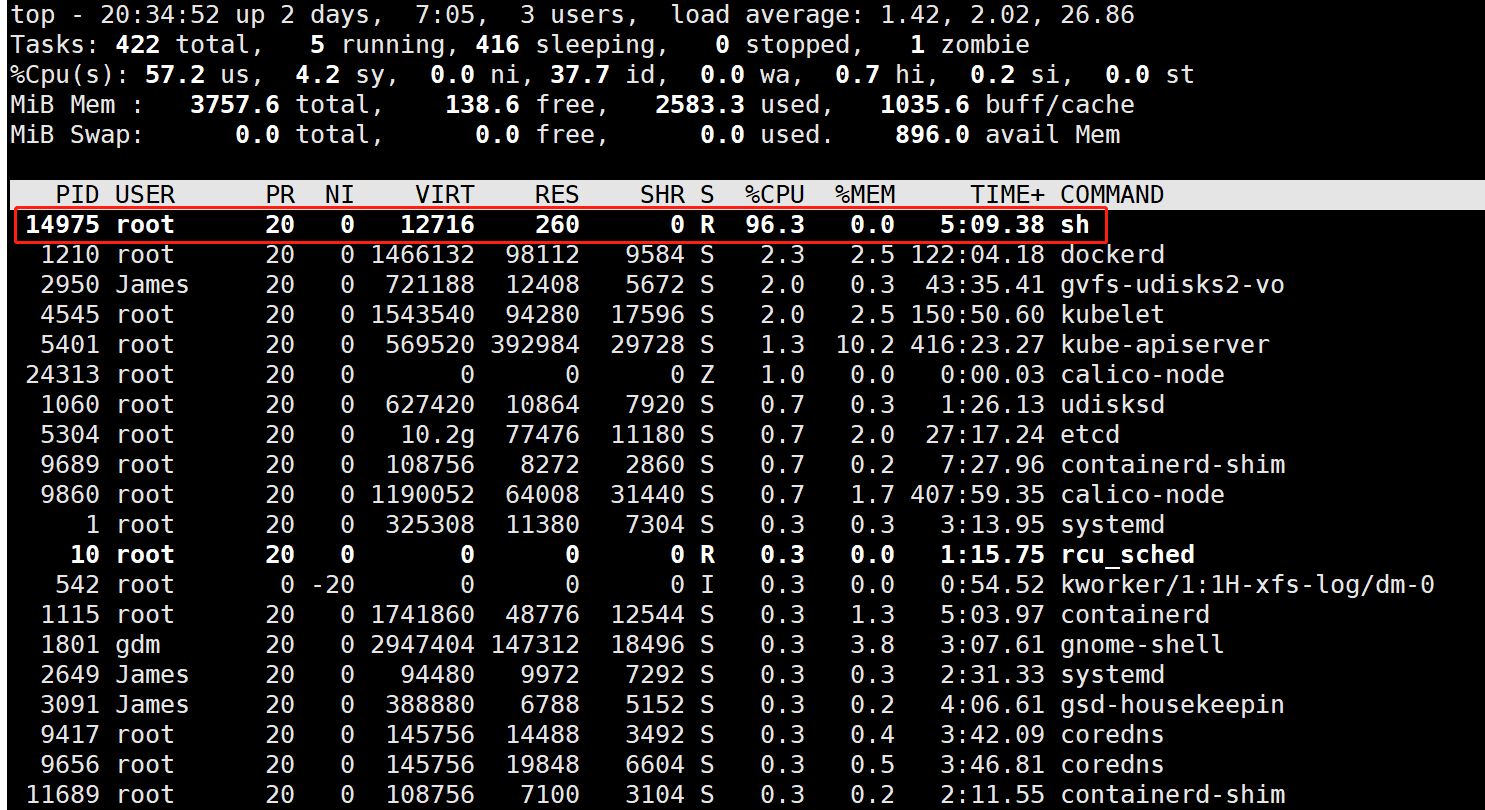Image resolution: width=1485 pixels, height=810 pixels.
Task: Click the 20:34:52 time in top header
Action: (160, 15)
